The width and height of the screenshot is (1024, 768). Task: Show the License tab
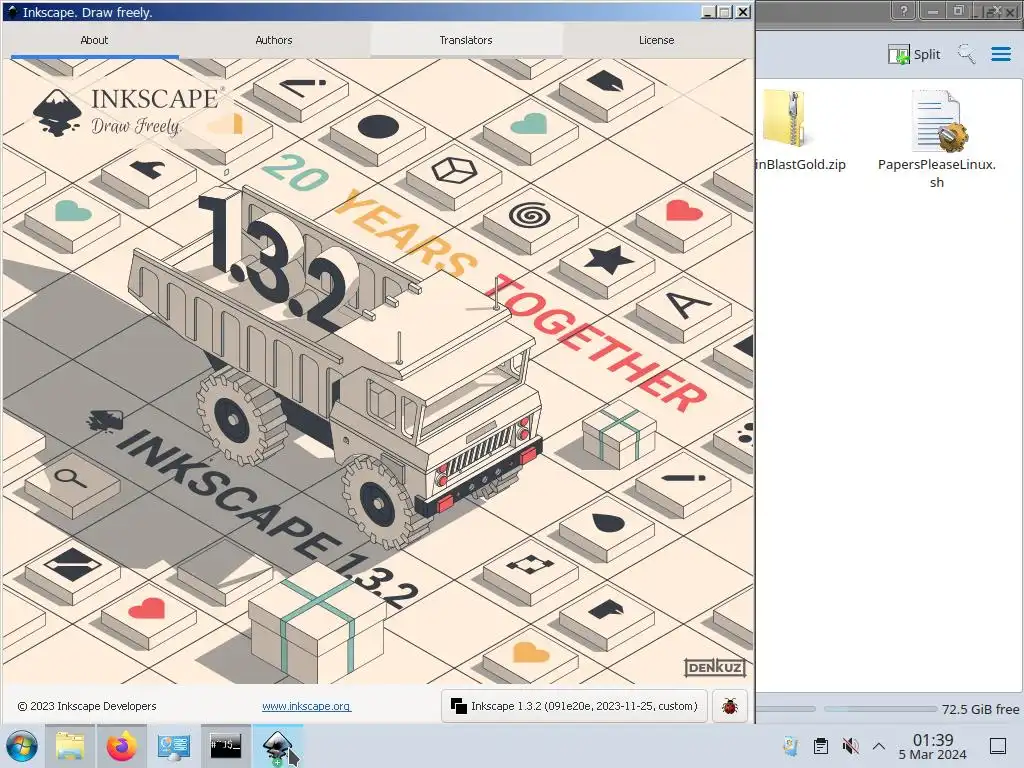pyautogui.click(x=656, y=40)
